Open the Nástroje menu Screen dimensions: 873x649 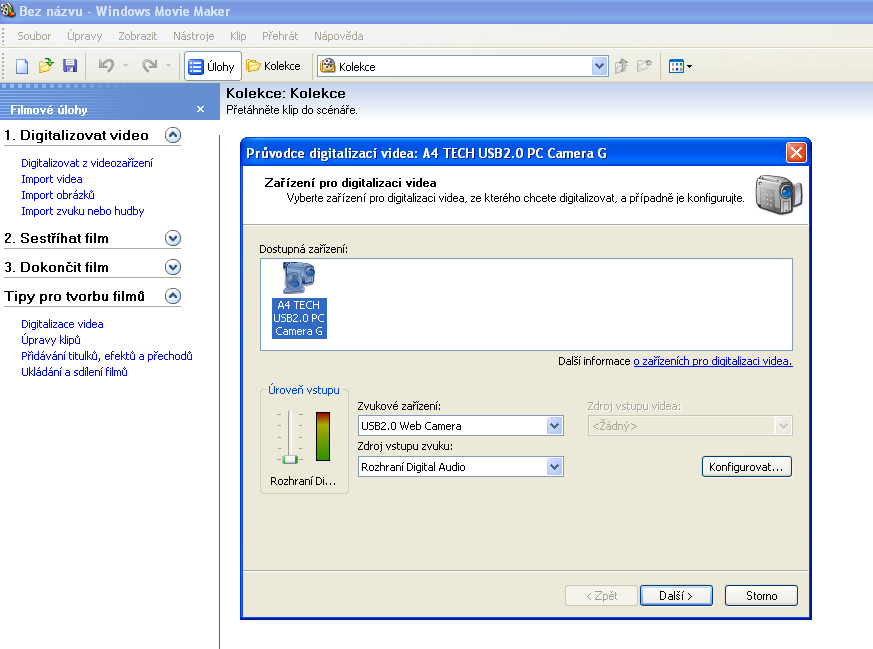point(193,36)
